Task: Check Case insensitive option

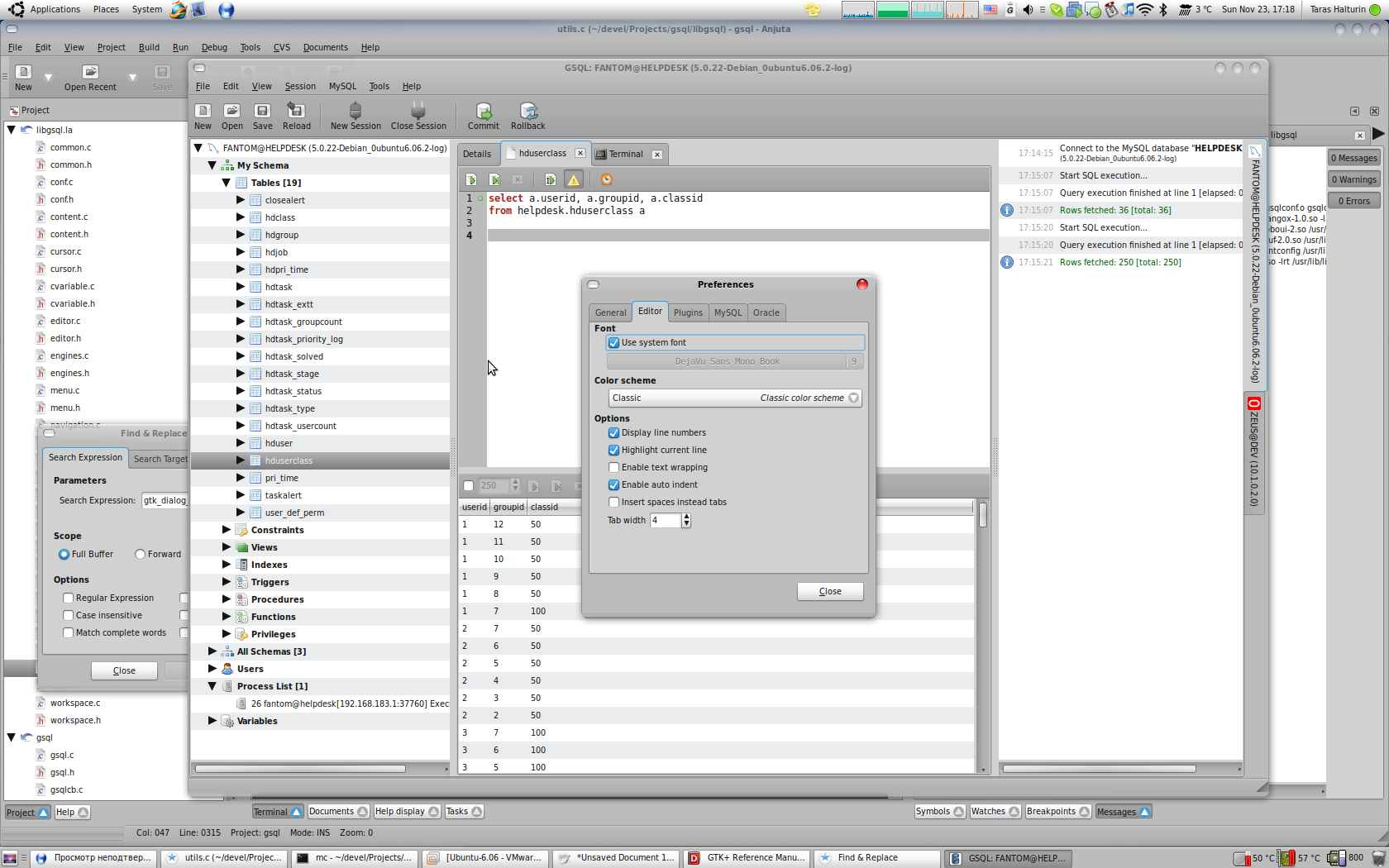Action: [x=69, y=615]
